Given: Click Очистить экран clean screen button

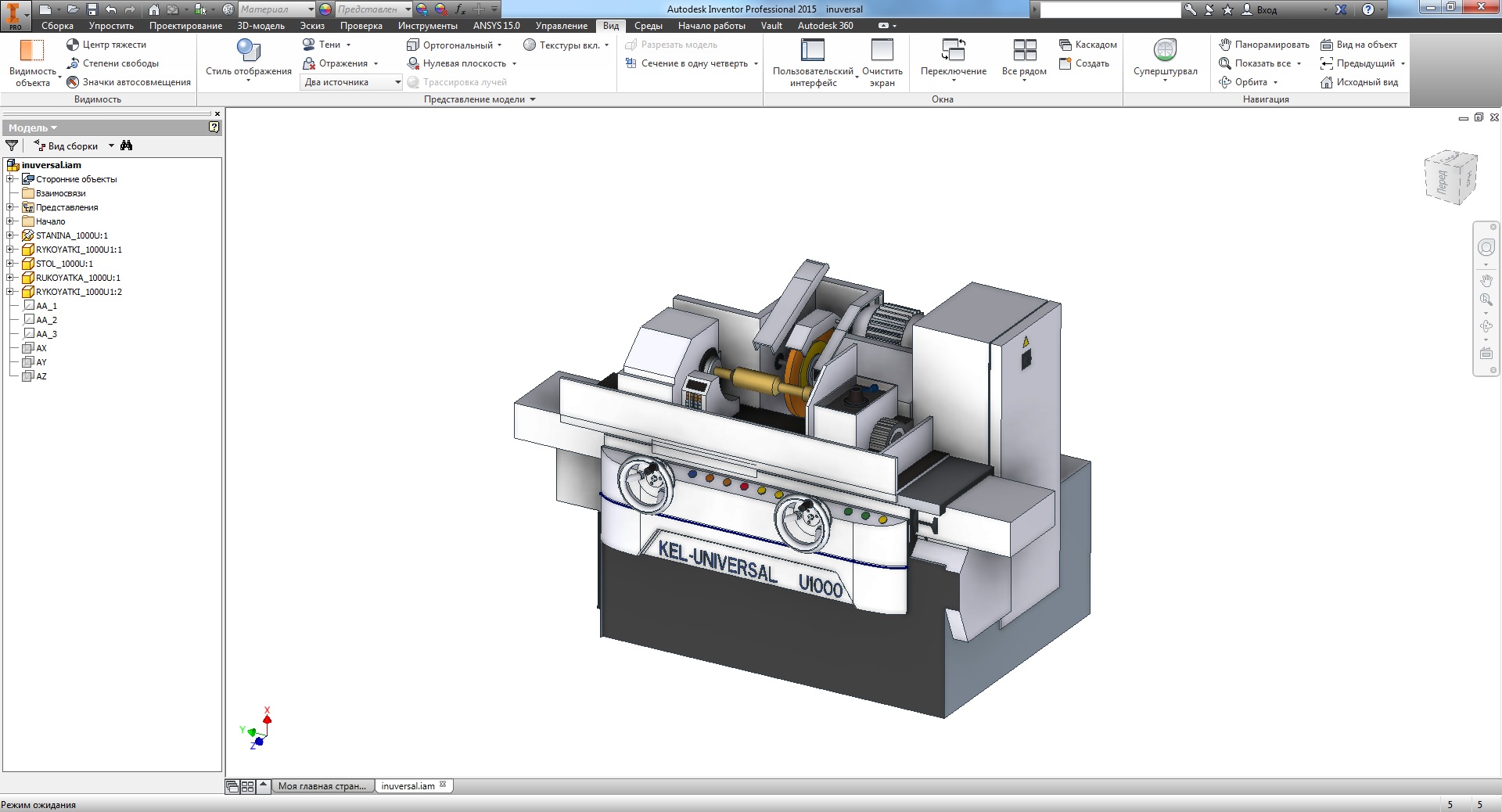Looking at the screenshot, I should click(882, 63).
